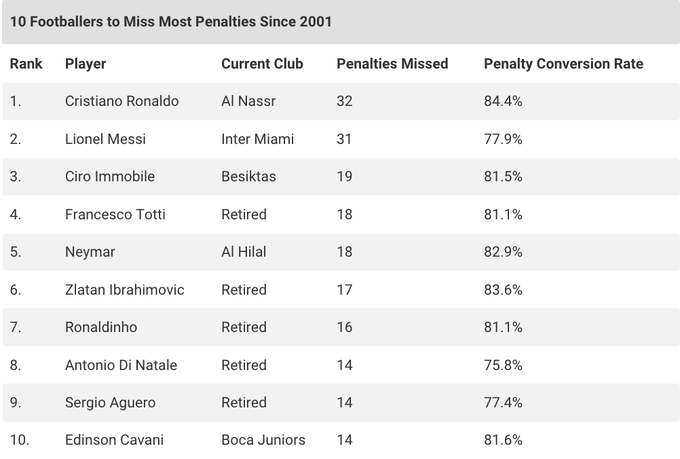Select Neymar's row name cell
The height and width of the screenshot is (459, 680).
coord(90,252)
